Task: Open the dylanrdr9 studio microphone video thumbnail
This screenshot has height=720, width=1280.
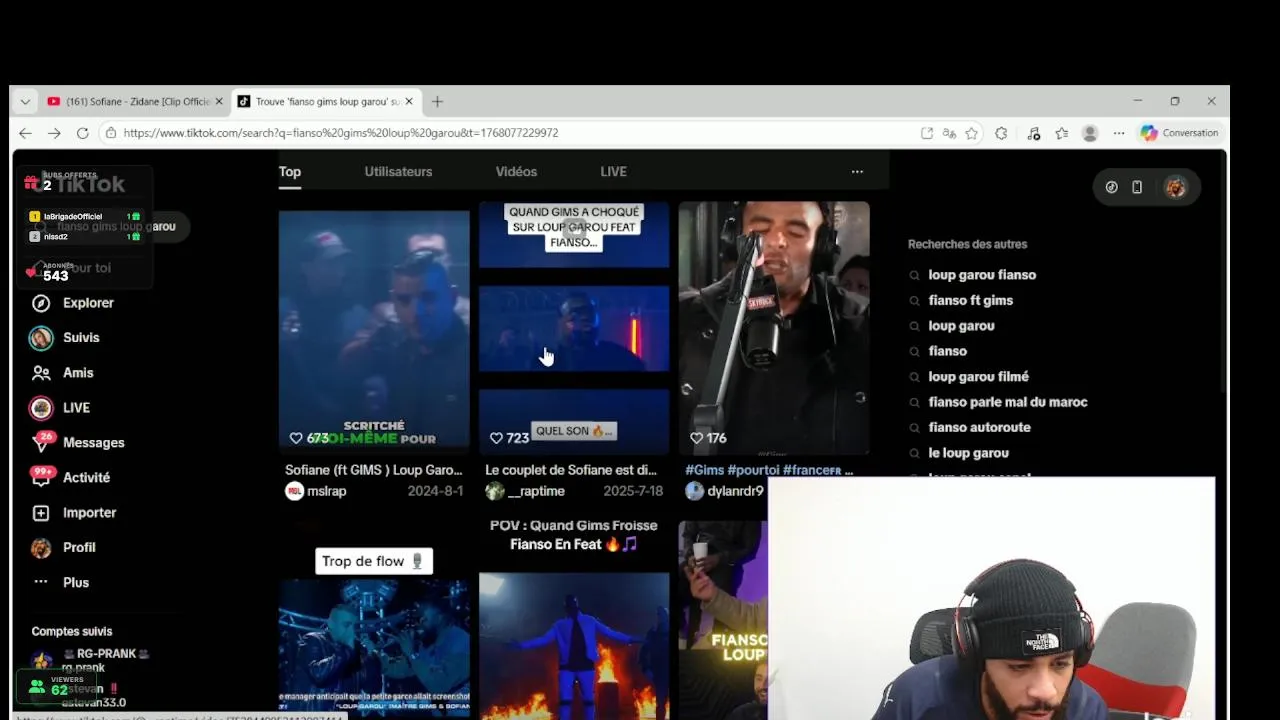Action: (774, 328)
